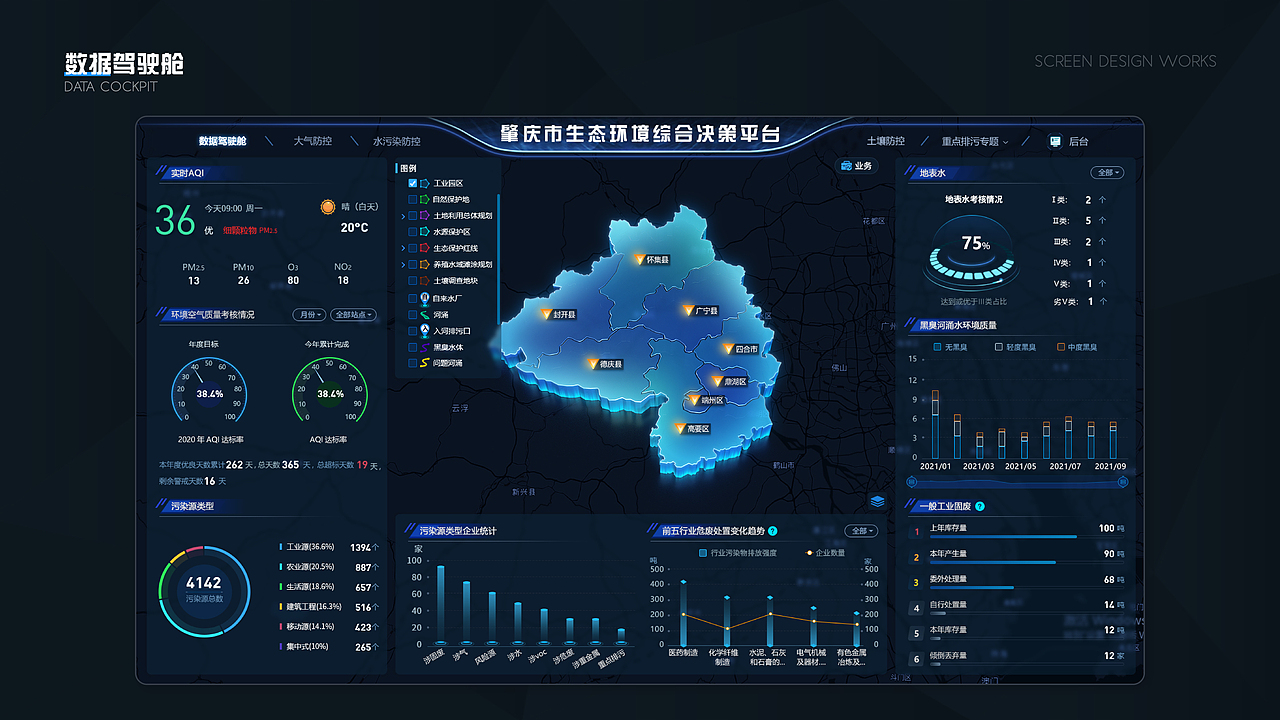Click the Ⅰ类 up arrow
Image resolution: width=1280 pixels, height=720 pixels.
tap(1102, 200)
